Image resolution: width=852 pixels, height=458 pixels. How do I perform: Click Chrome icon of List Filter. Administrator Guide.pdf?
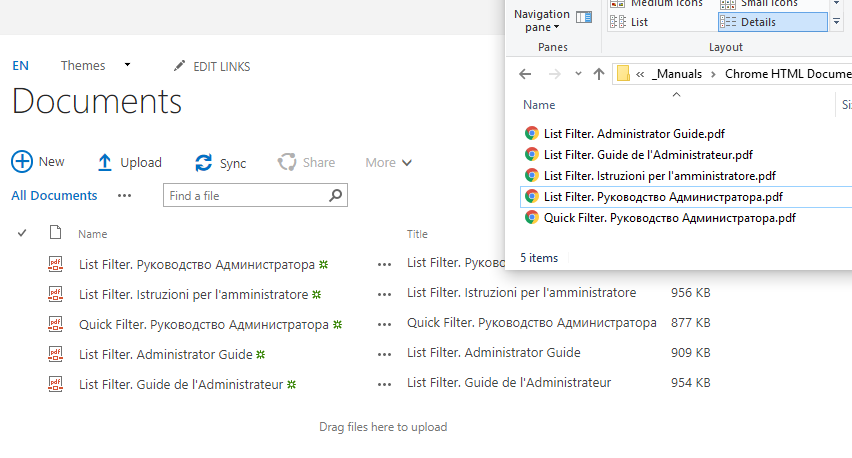pyautogui.click(x=531, y=133)
